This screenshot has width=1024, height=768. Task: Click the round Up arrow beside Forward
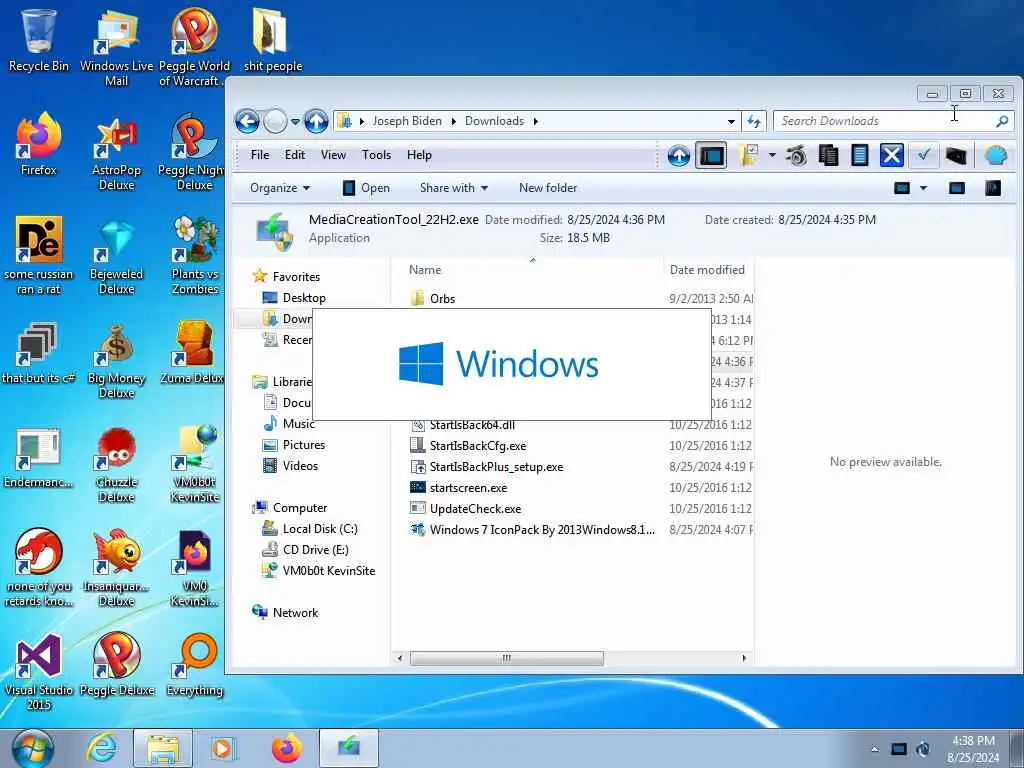coord(316,121)
